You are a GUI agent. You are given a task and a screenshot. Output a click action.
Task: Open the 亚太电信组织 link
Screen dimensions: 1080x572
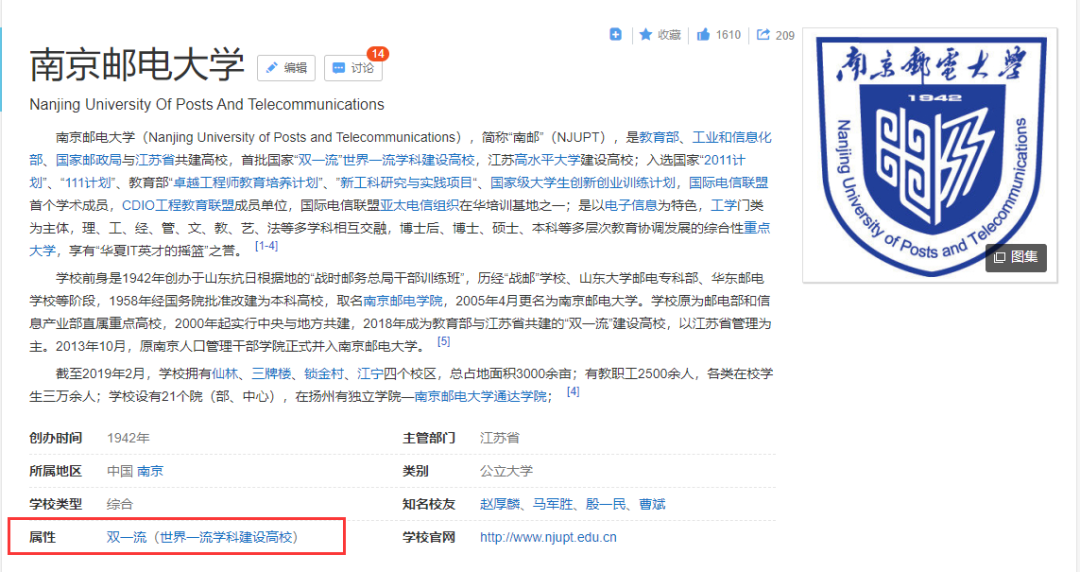point(419,205)
